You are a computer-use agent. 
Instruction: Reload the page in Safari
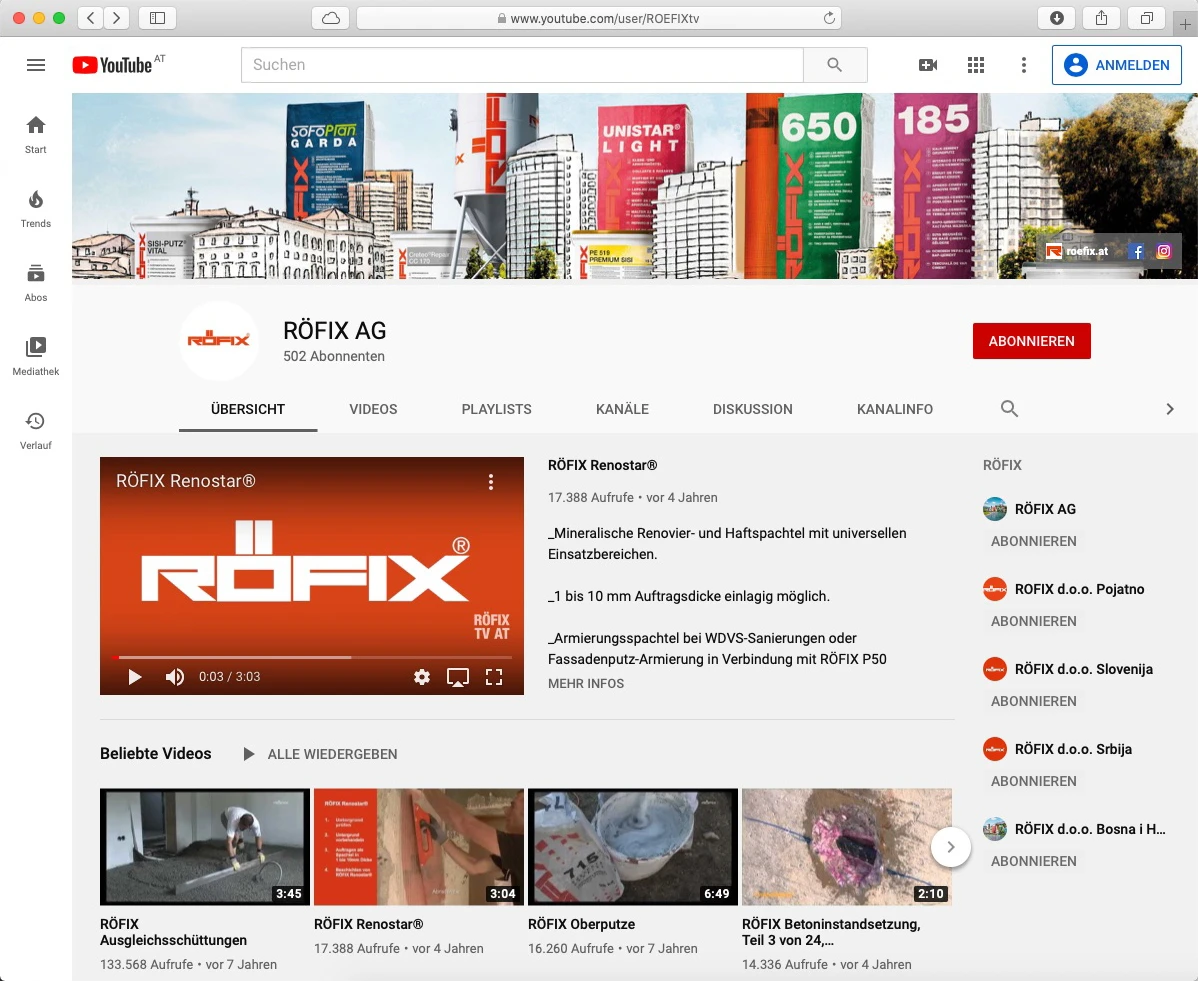click(x=829, y=18)
